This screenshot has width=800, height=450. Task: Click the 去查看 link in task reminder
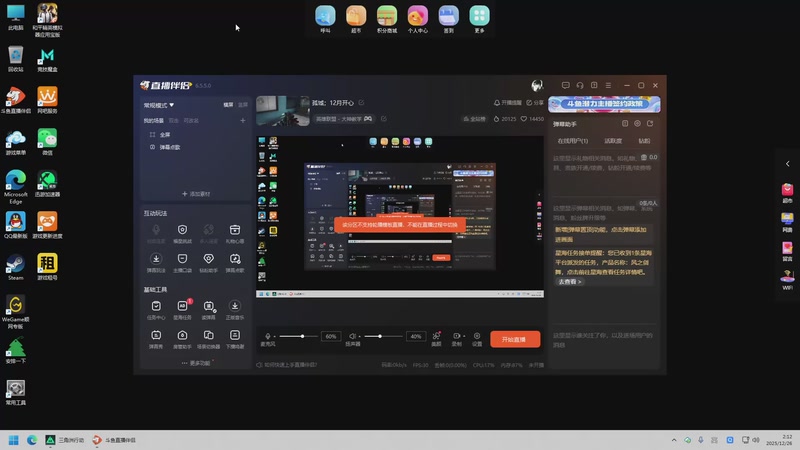pyautogui.click(x=569, y=282)
